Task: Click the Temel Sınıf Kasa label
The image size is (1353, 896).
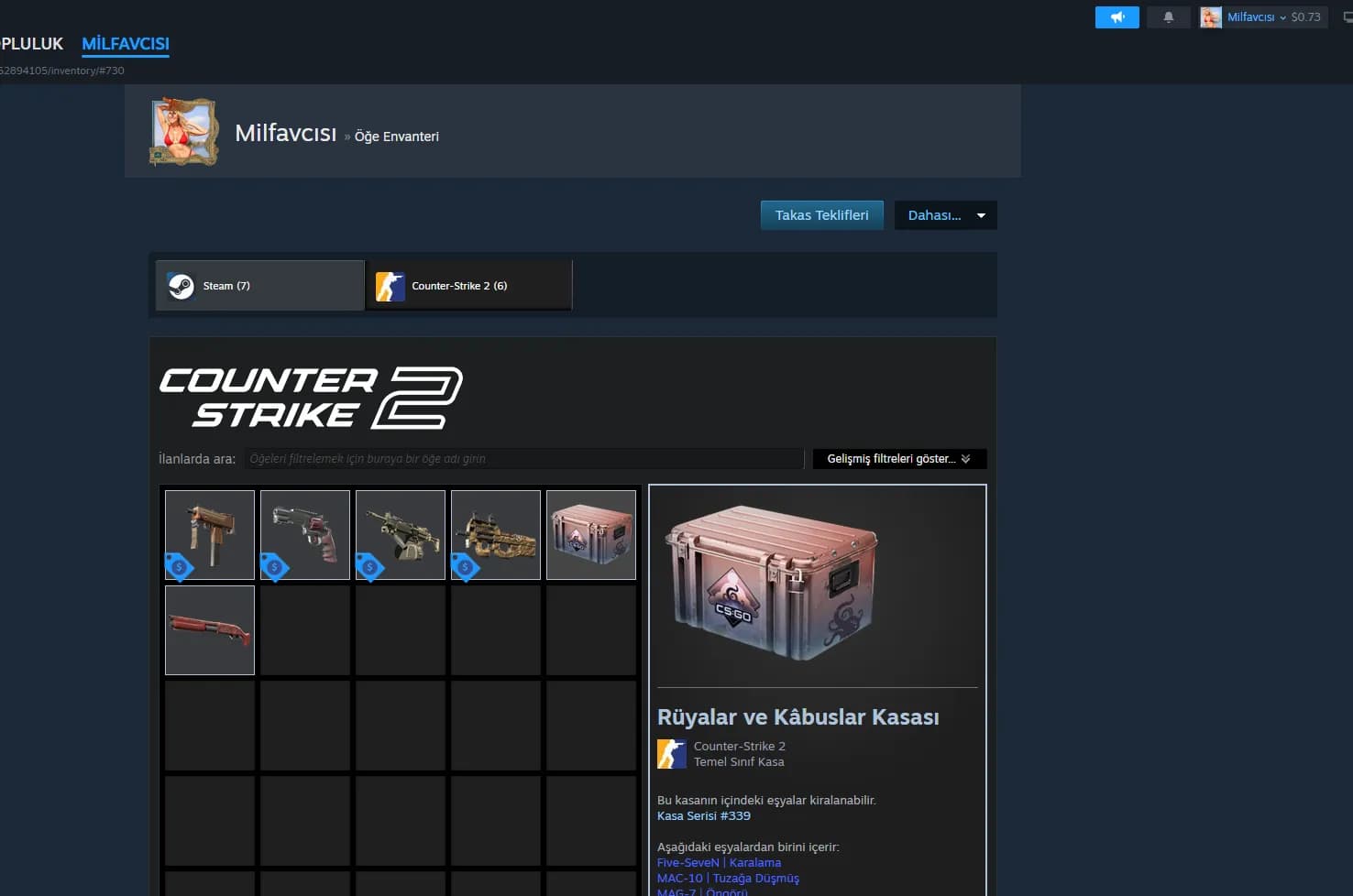Action: pos(739,762)
